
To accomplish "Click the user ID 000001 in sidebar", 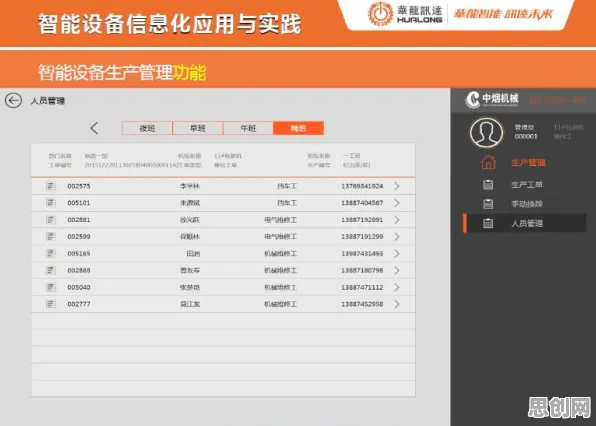I will pos(526,136).
